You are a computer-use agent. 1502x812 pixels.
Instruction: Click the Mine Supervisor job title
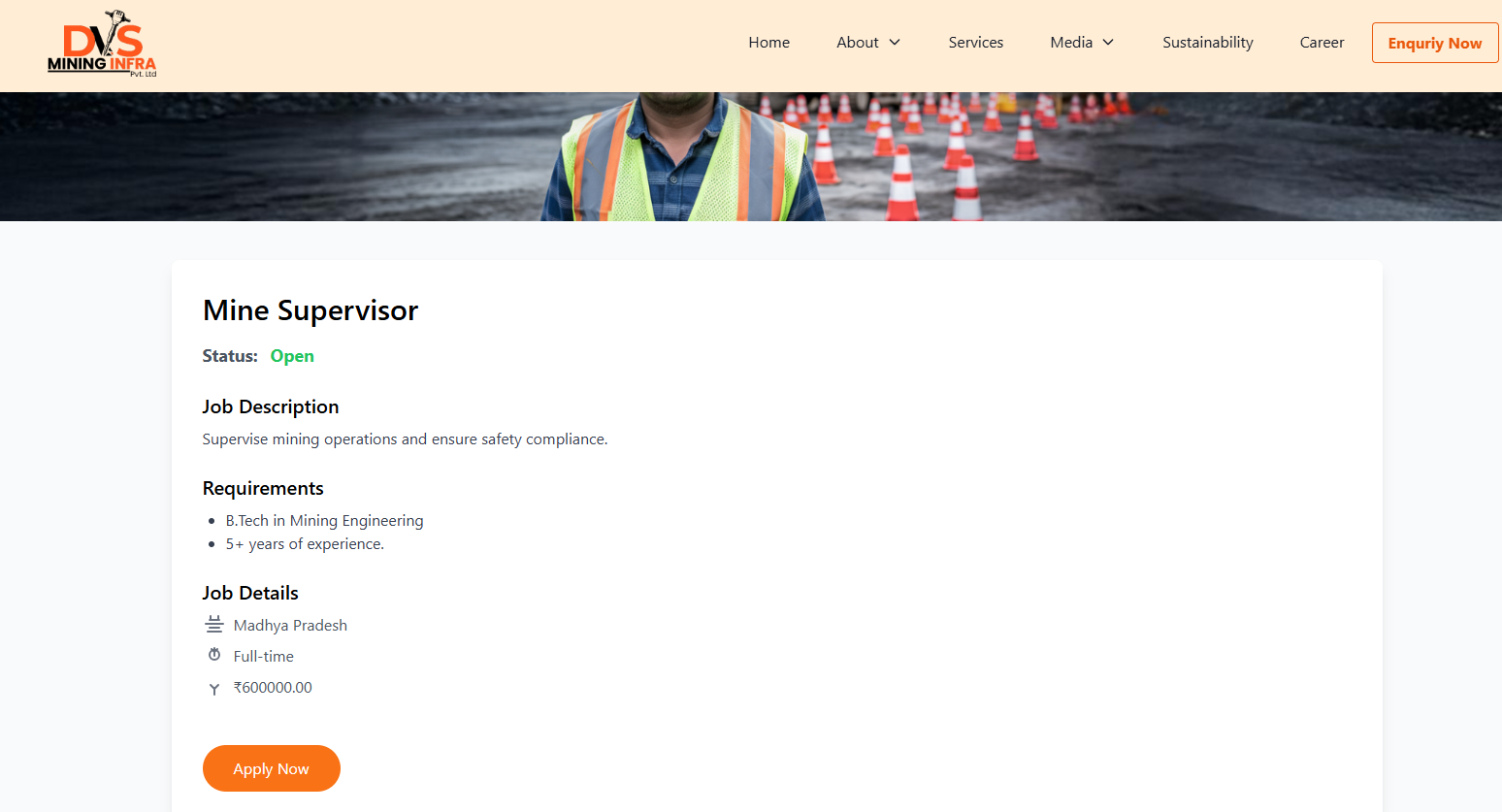click(x=310, y=310)
